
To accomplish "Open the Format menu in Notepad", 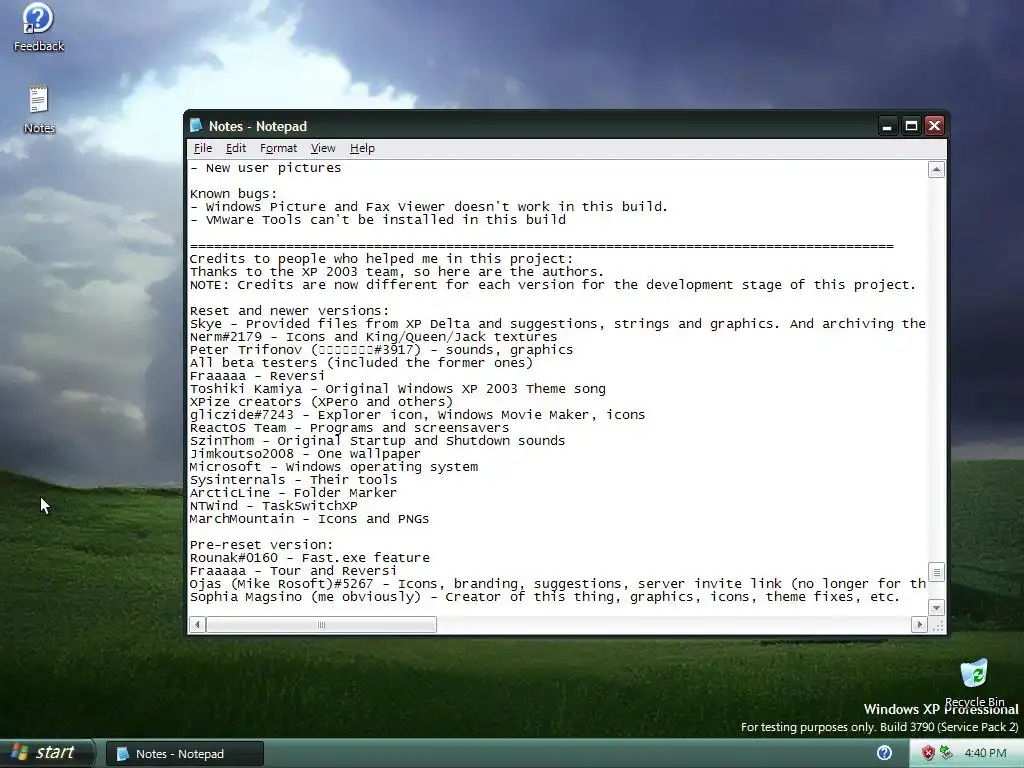I will click(278, 148).
